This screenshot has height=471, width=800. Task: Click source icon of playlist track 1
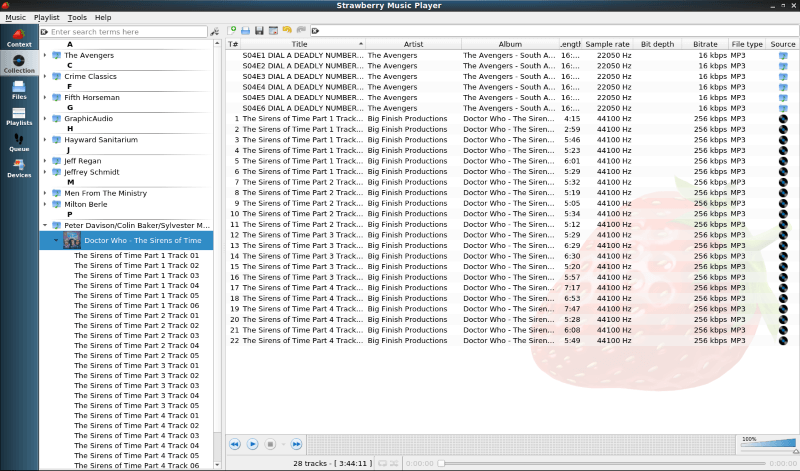coord(783,118)
